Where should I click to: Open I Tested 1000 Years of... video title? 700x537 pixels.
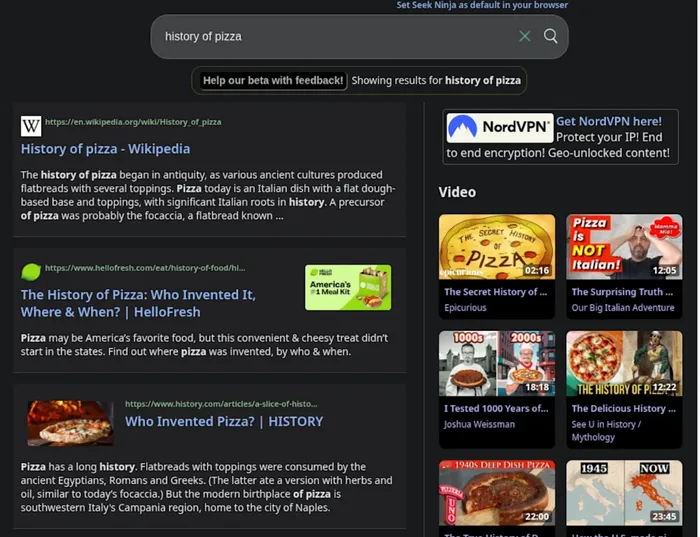496,408
